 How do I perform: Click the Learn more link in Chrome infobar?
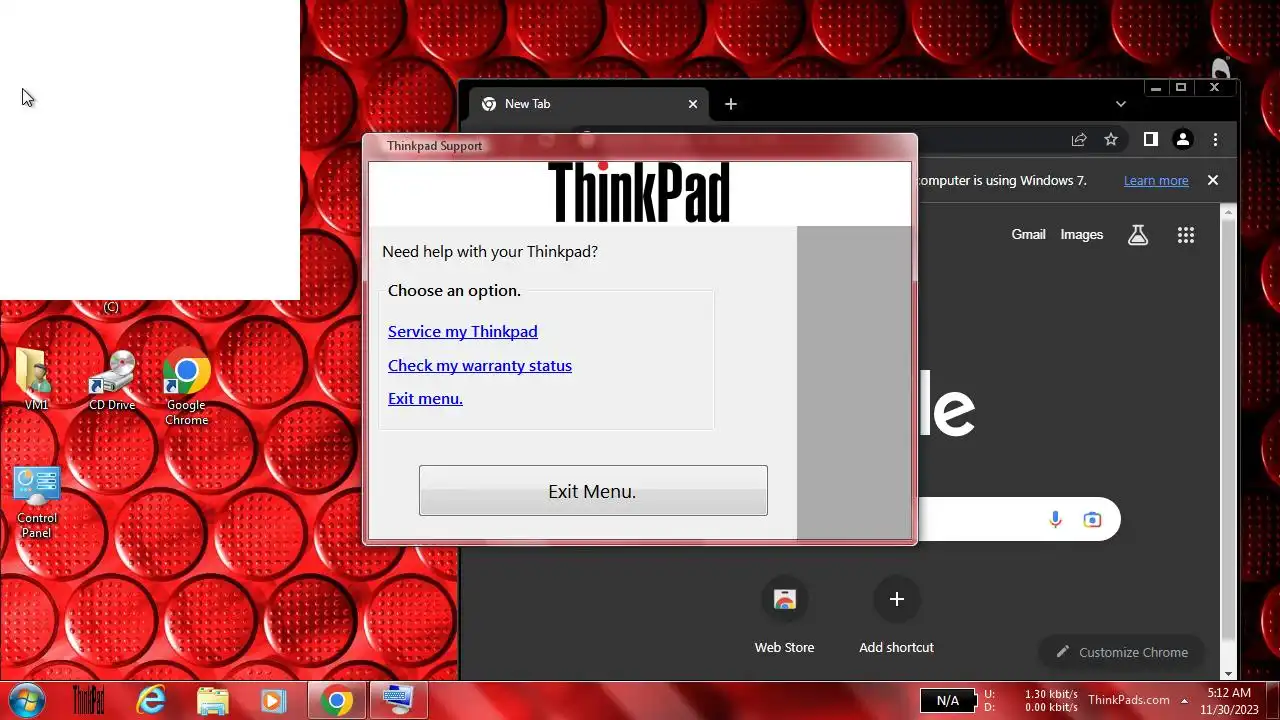[x=1156, y=181]
